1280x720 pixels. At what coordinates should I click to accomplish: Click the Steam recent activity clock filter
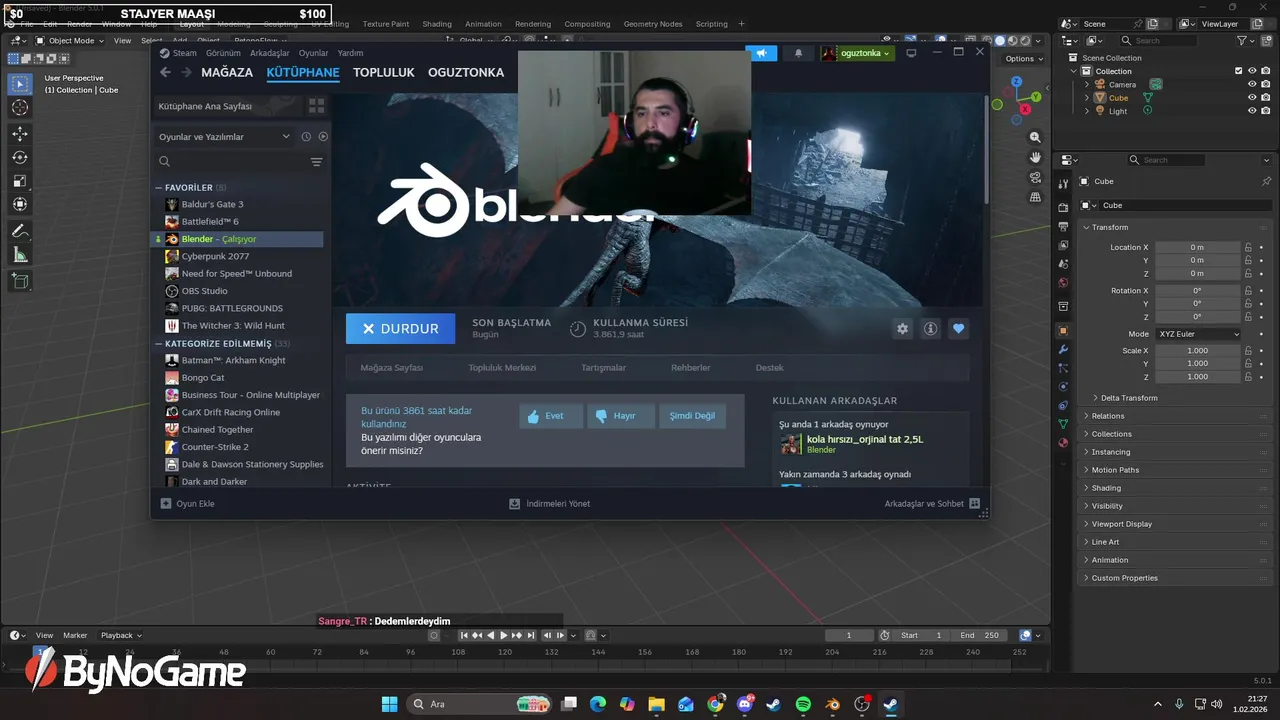pyautogui.click(x=306, y=137)
